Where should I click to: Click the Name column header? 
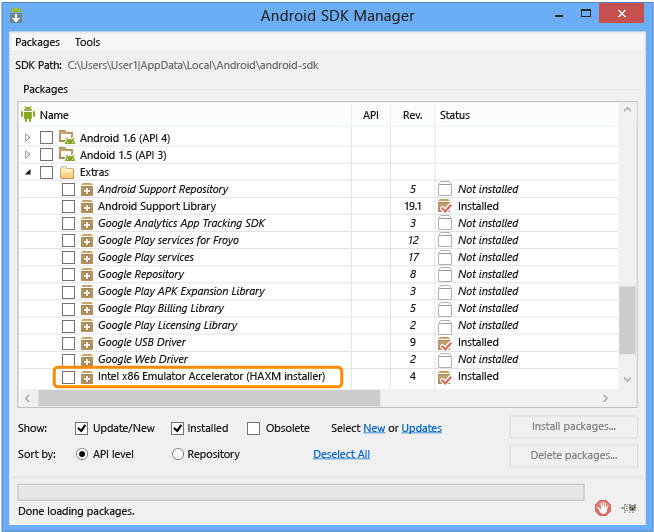click(185, 115)
